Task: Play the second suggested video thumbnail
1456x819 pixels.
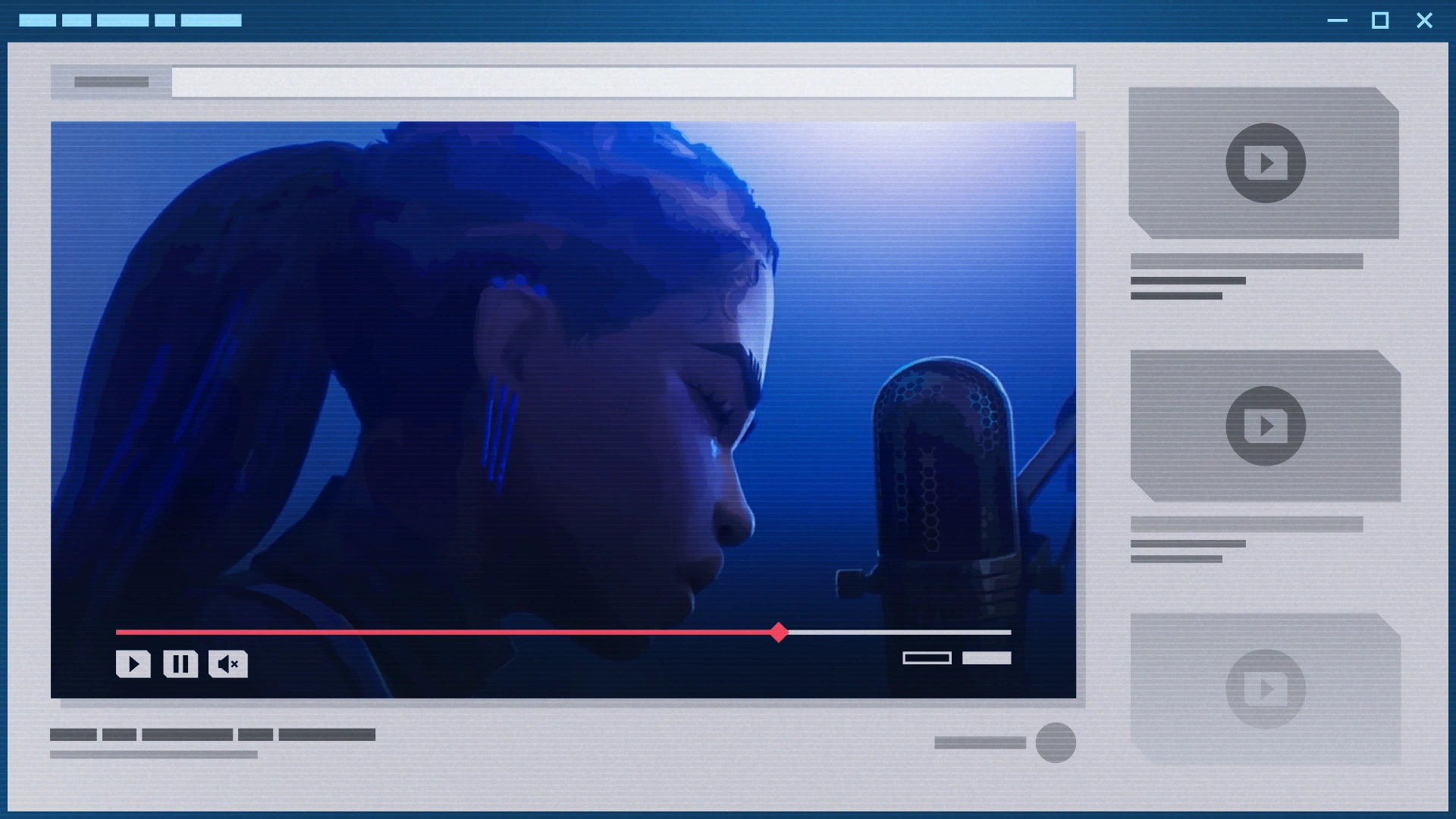Action: click(x=1265, y=425)
